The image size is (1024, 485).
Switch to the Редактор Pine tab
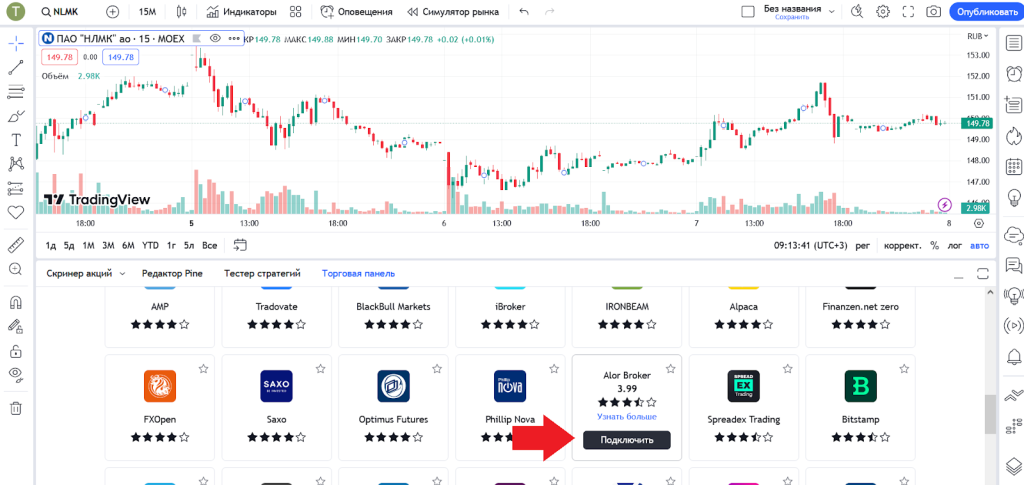coord(172,274)
